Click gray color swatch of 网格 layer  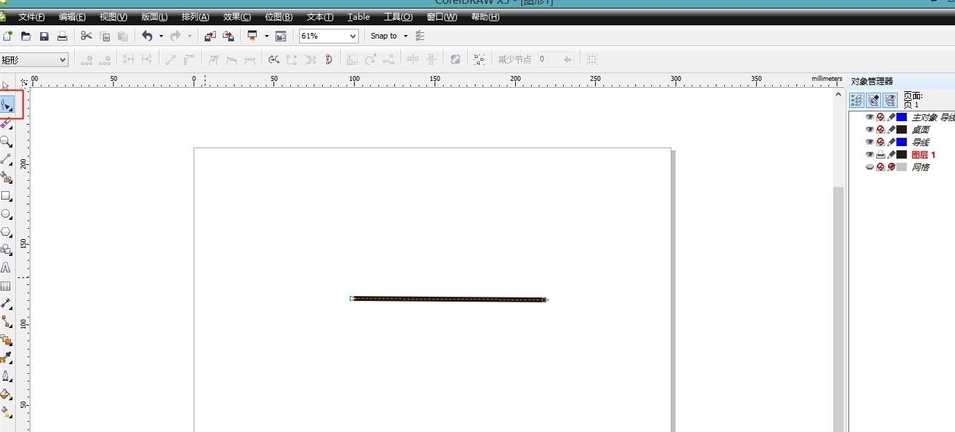pos(902,167)
